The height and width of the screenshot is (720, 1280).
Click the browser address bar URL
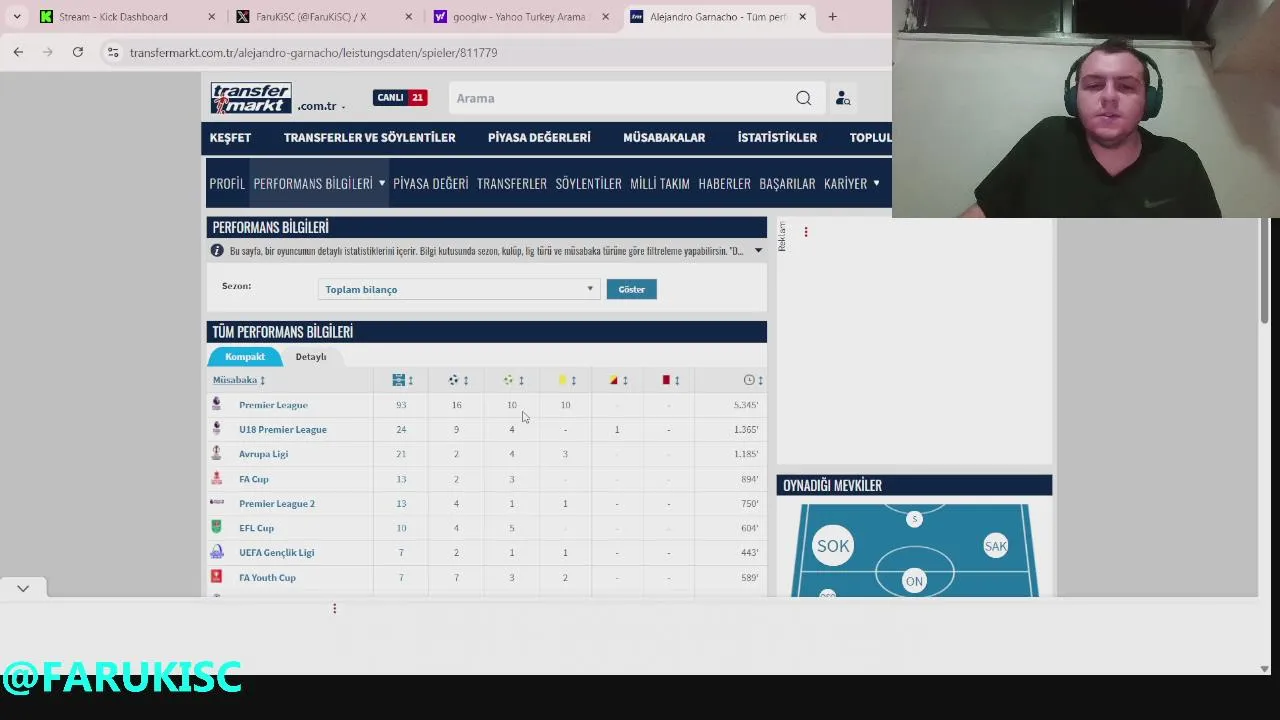(313, 52)
